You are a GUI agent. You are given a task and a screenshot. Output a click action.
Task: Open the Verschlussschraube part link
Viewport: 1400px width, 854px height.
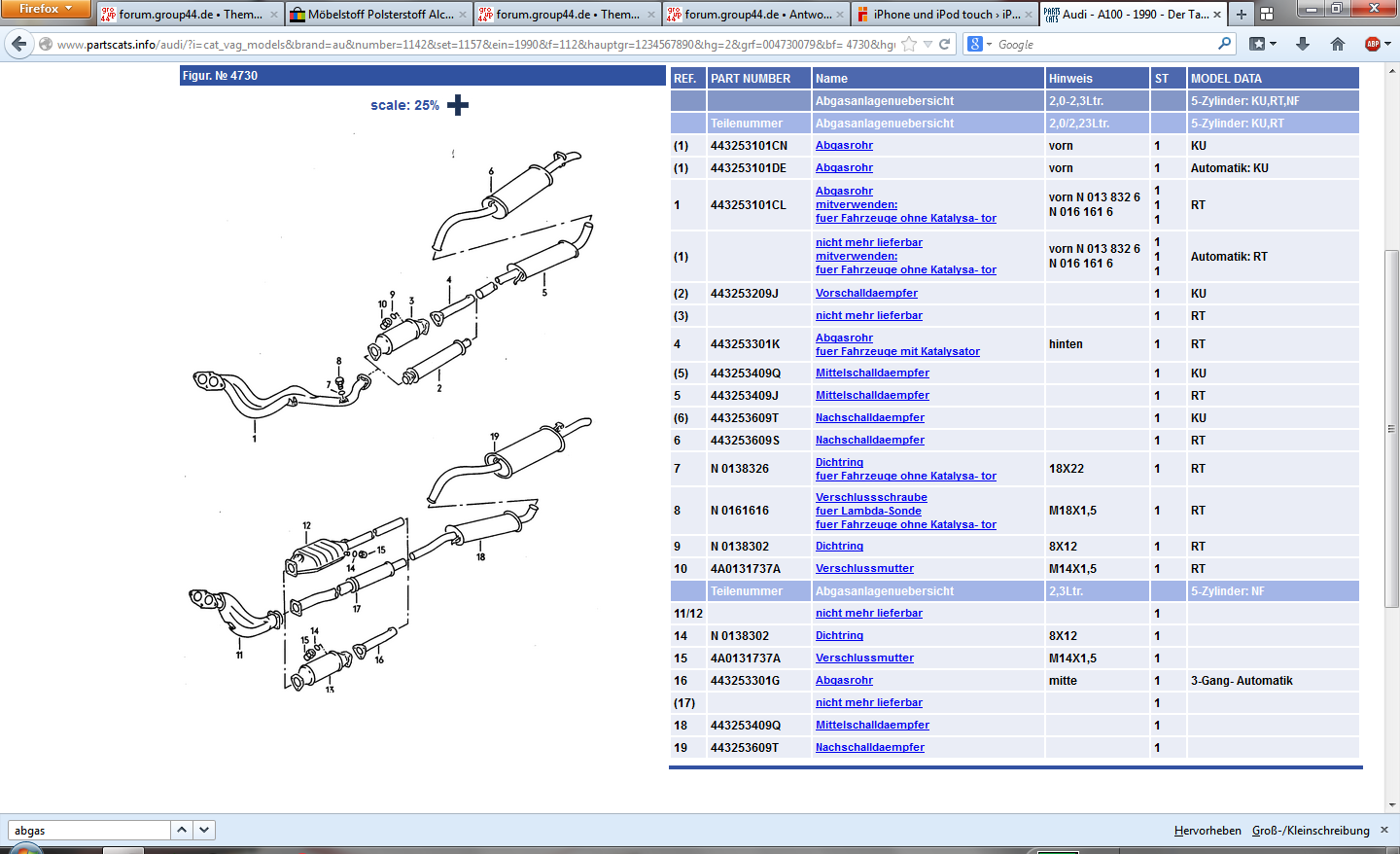tap(871, 497)
